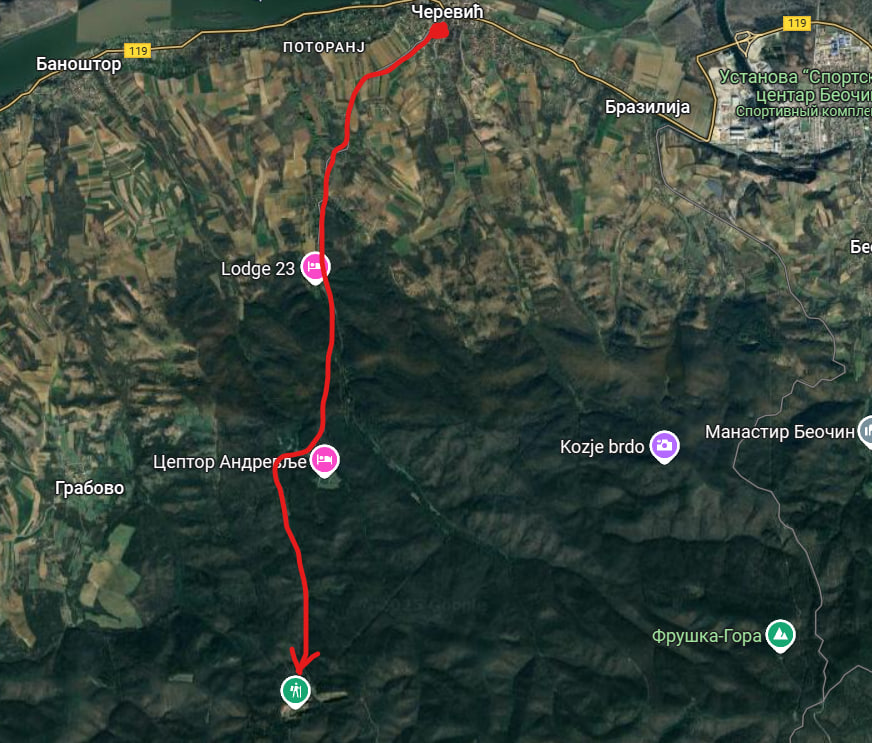Click the red dot at route start
Screen dimensions: 872x743
(x=439, y=30)
